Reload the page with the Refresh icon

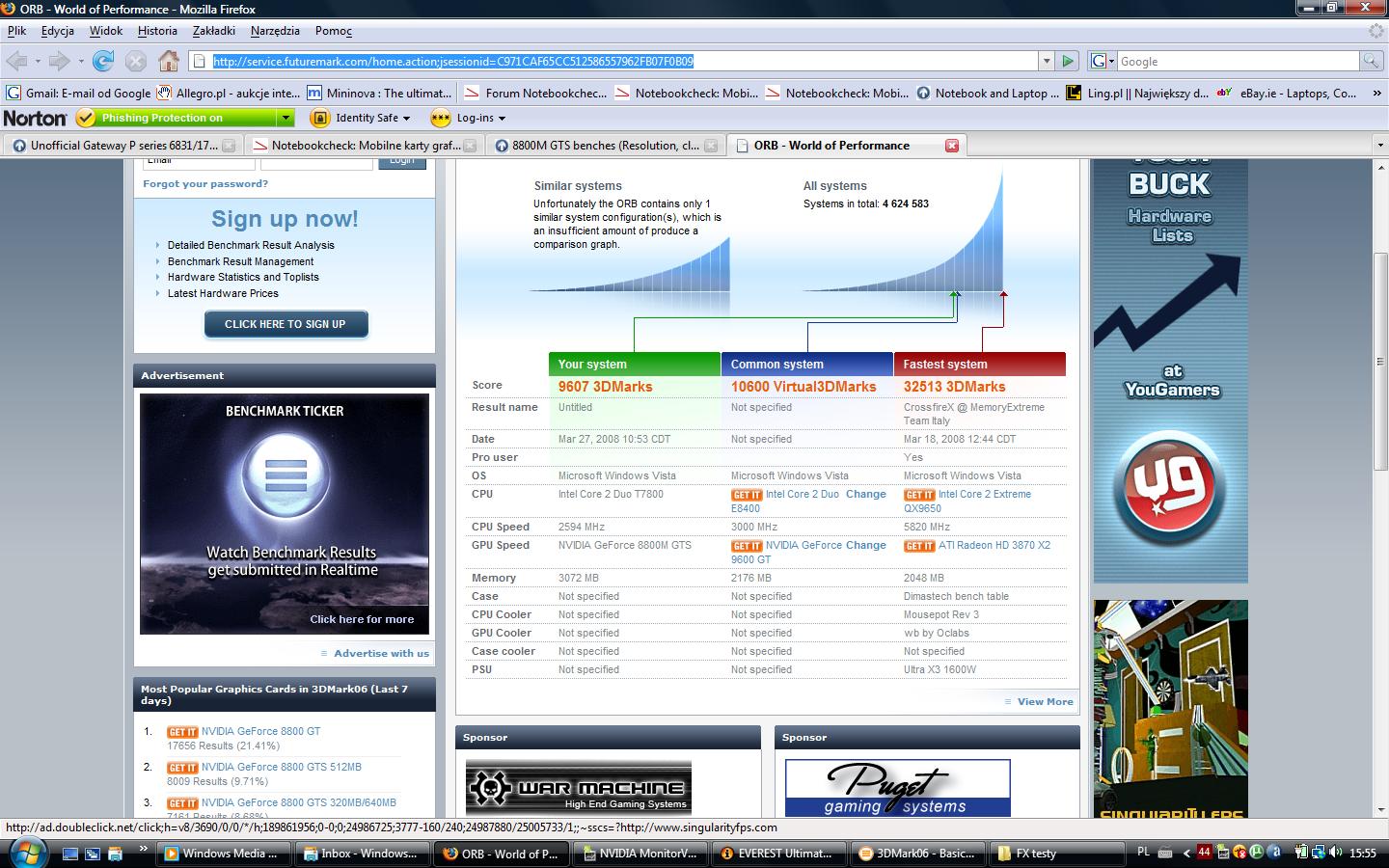coord(103,61)
